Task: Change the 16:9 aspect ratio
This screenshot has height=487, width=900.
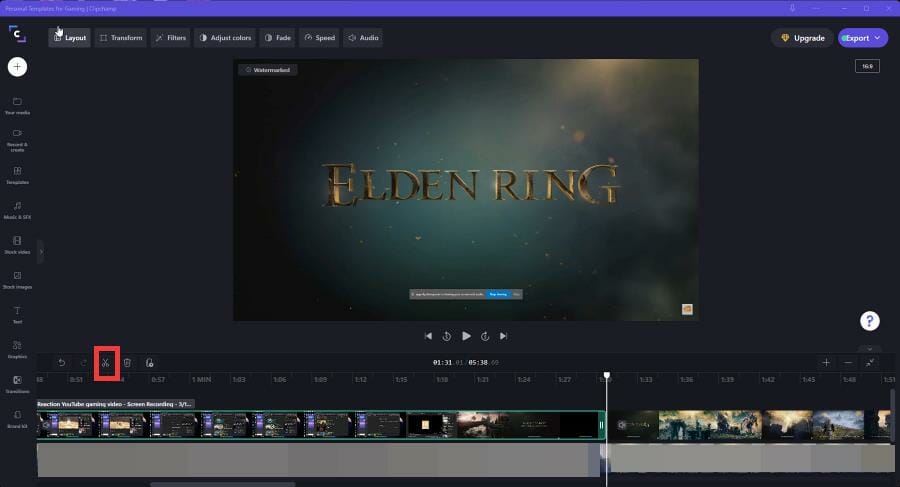Action: 867,66
